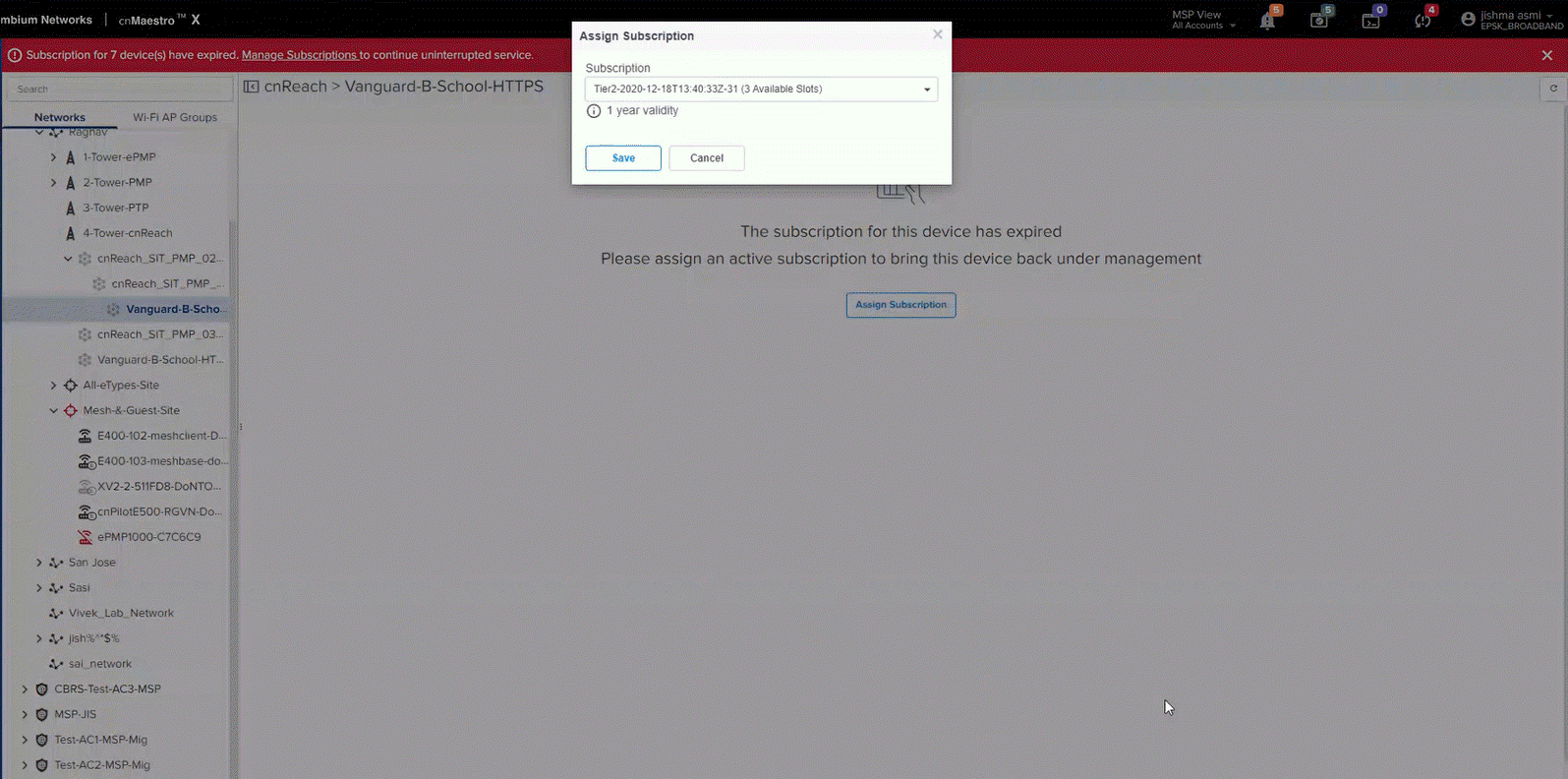Collapse the Mesh-&-Guest-Site node

tap(54, 411)
